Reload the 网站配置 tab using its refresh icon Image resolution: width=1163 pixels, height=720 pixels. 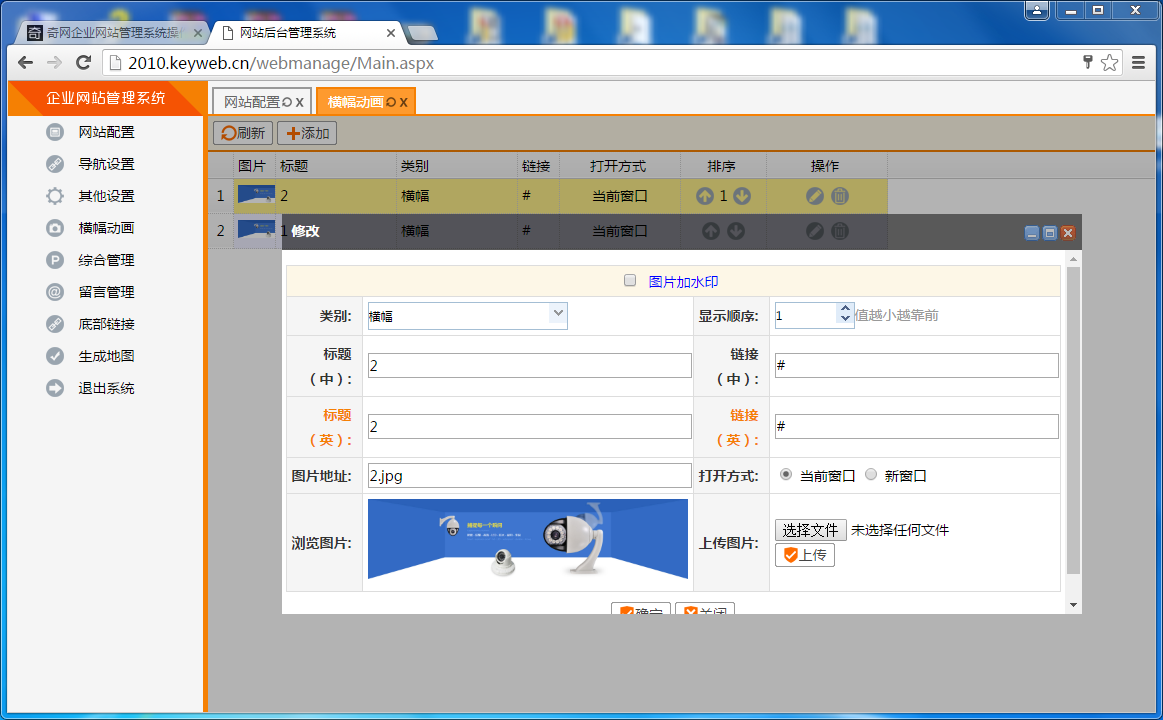[287, 102]
